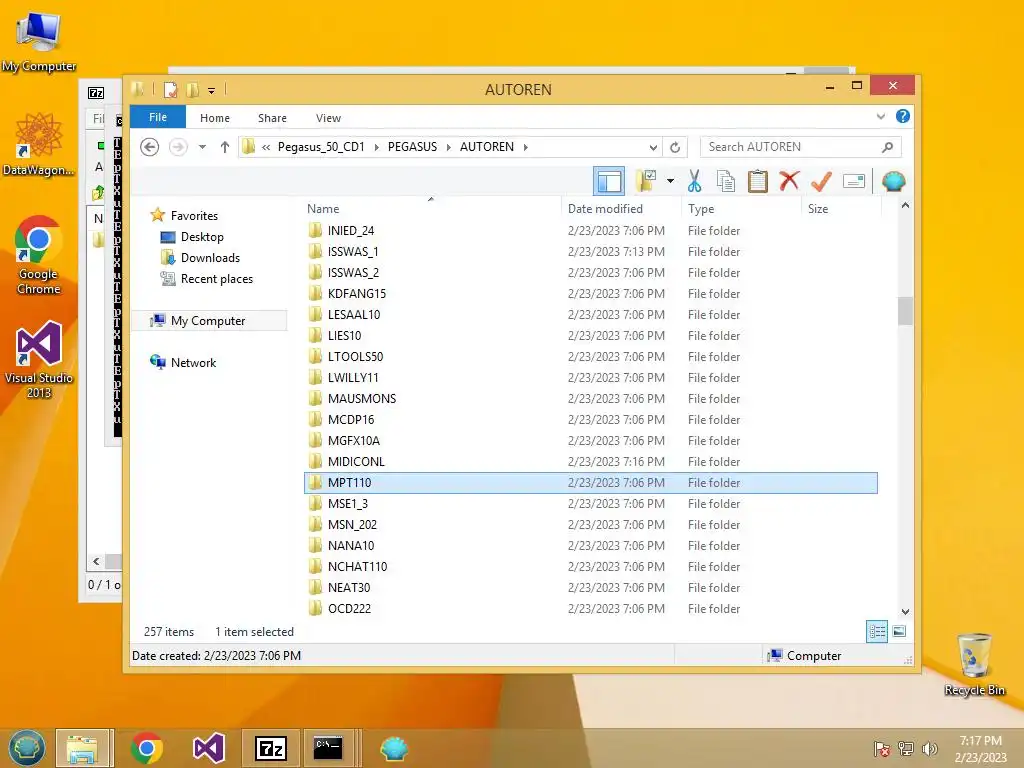Click the orange checkmark Properties icon
This screenshot has width=1024, height=768.
pos(822,181)
